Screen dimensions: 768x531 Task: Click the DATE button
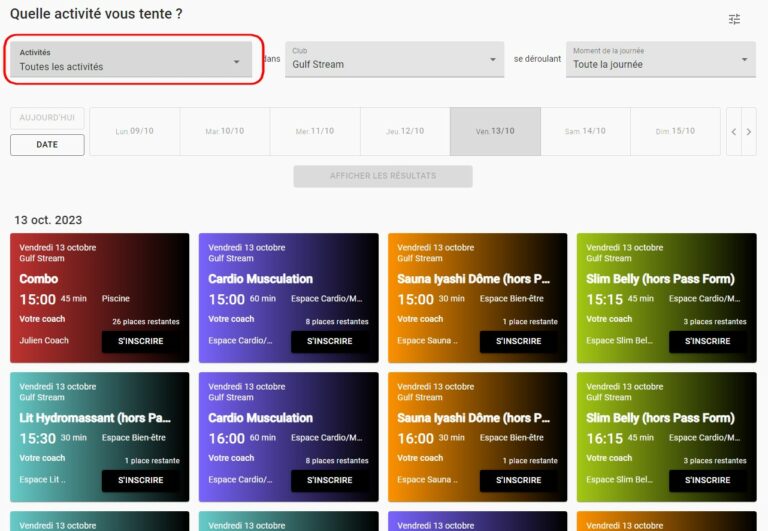[x=47, y=145]
